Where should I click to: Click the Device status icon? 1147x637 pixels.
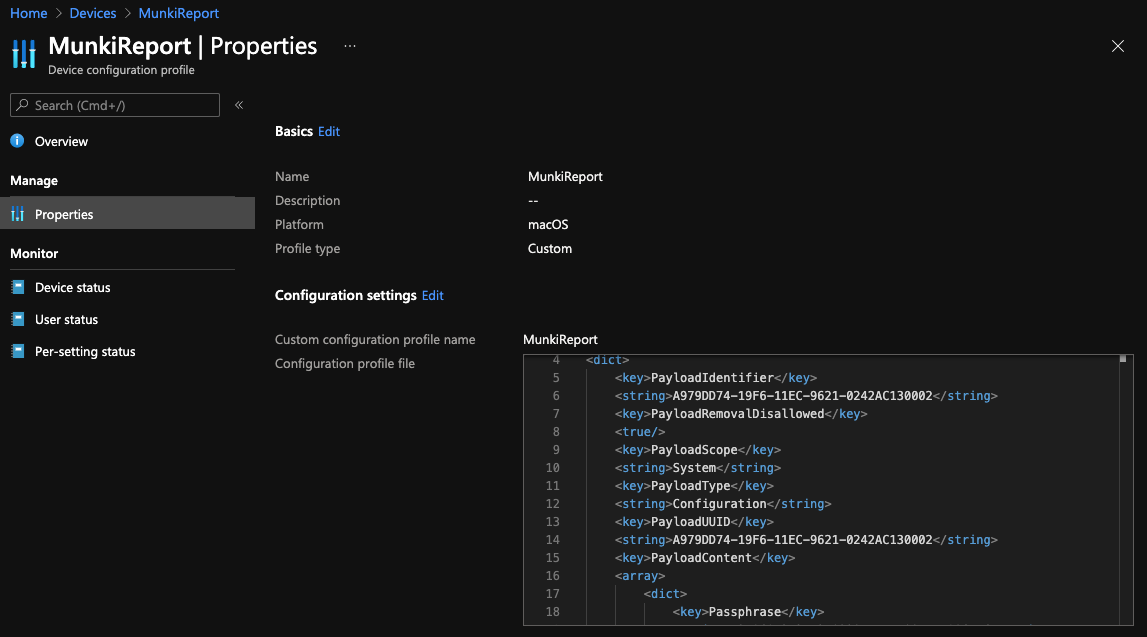[x=18, y=287]
